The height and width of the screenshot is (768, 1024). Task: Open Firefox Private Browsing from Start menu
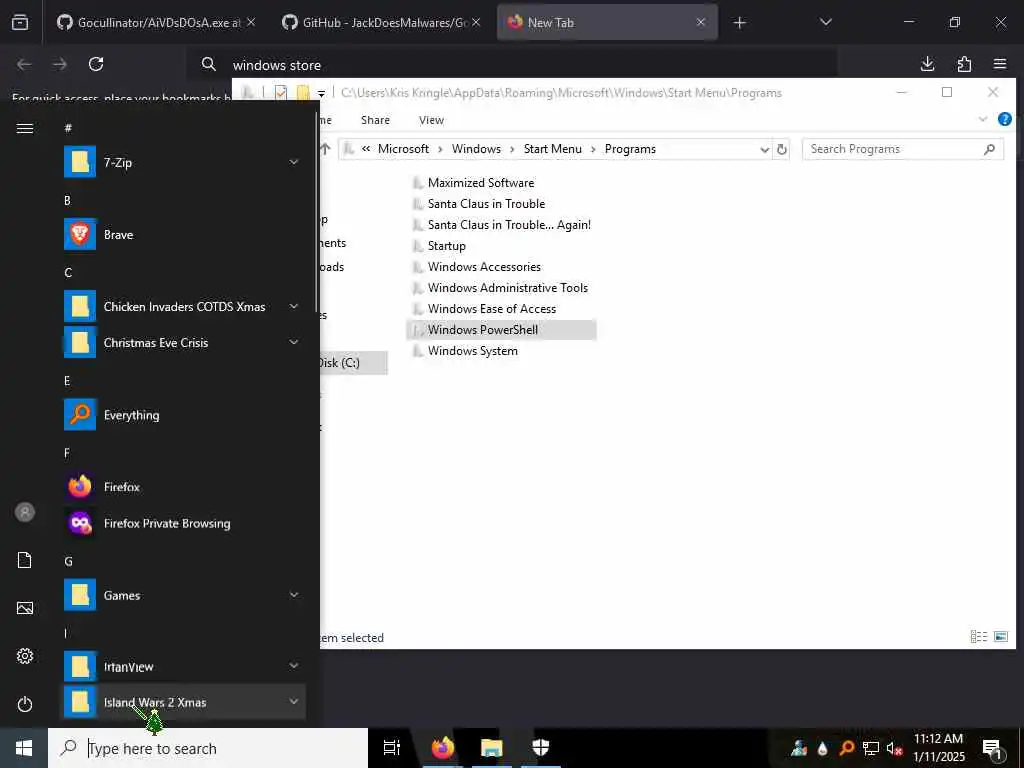tap(184, 523)
